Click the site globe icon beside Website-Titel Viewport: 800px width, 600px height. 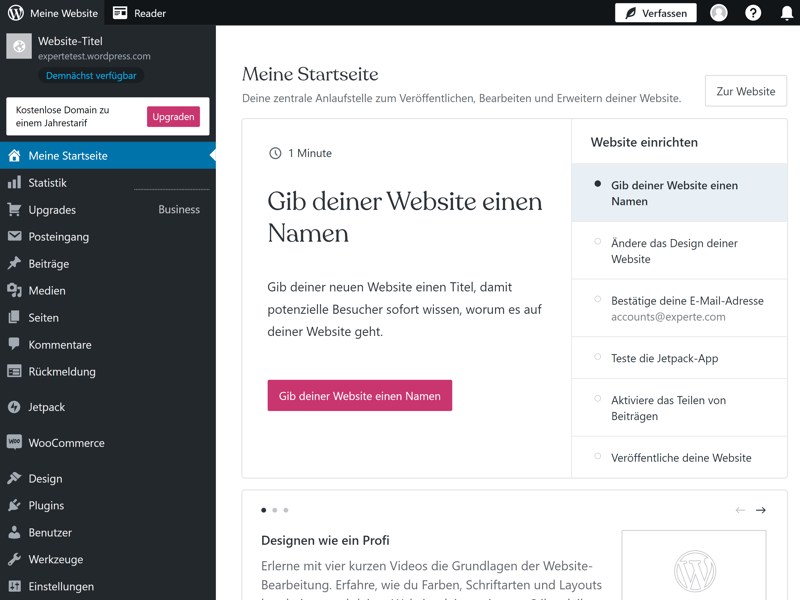[x=19, y=46]
